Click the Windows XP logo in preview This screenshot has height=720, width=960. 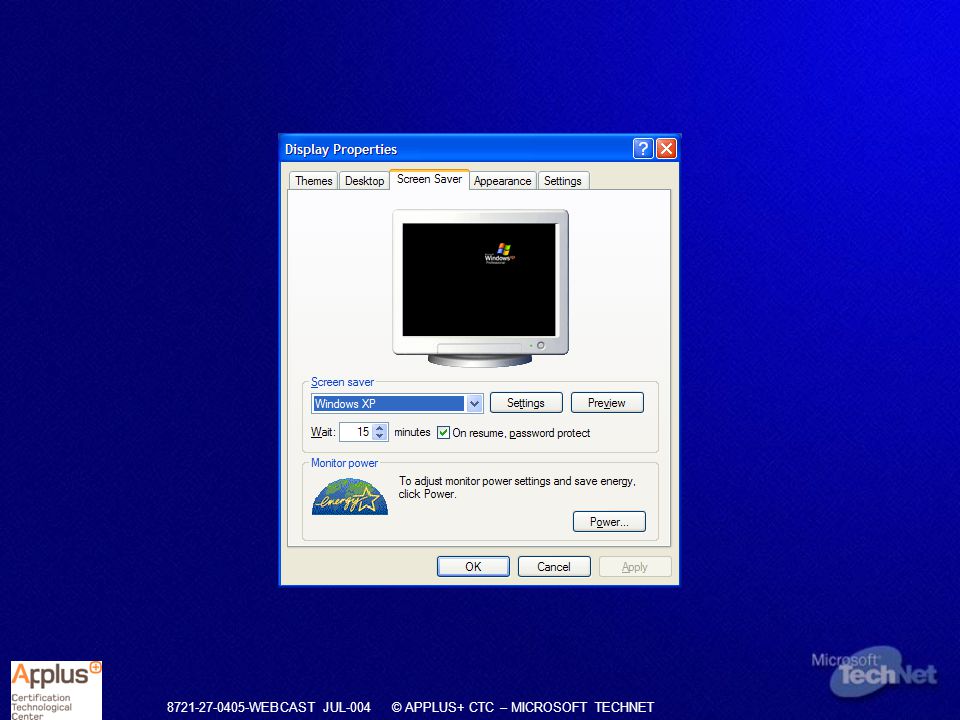coord(500,253)
